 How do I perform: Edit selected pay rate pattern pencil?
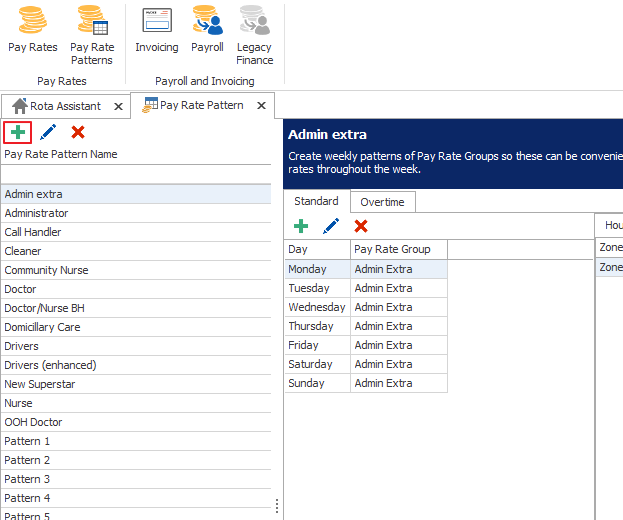pyautogui.click(x=48, y=132)
